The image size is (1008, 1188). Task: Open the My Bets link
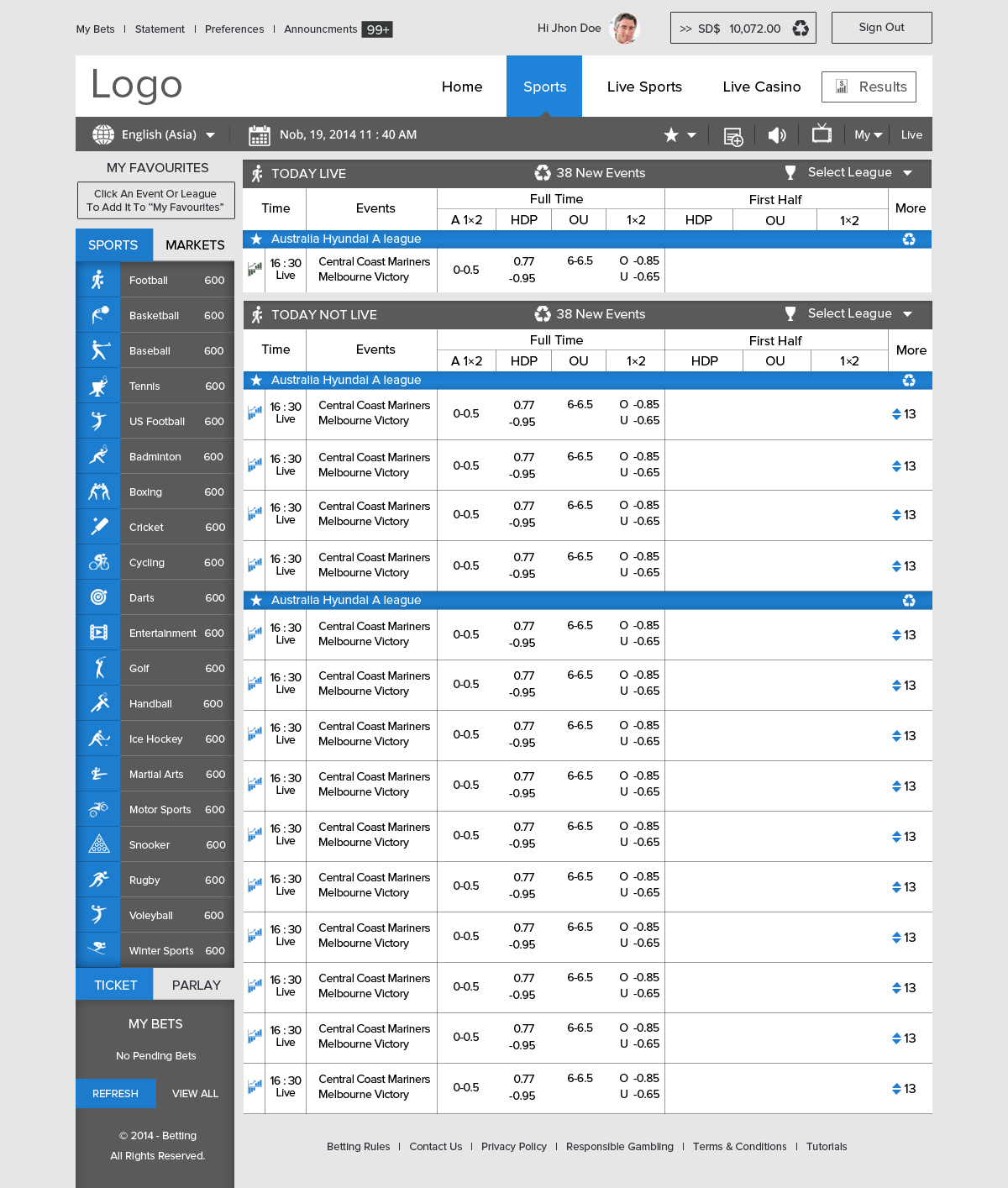tap(95, 29)
